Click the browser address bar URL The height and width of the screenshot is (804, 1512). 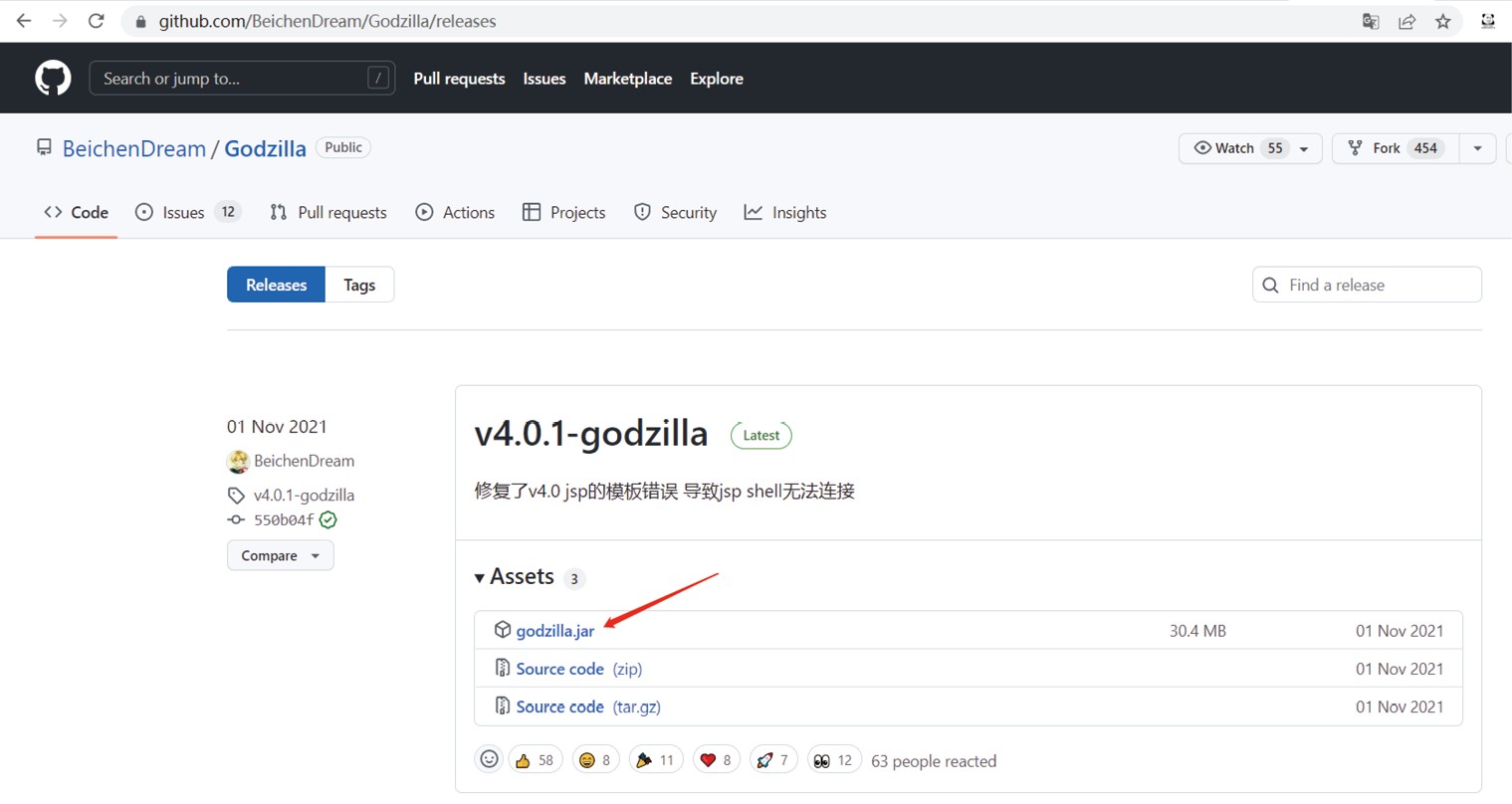327,21
